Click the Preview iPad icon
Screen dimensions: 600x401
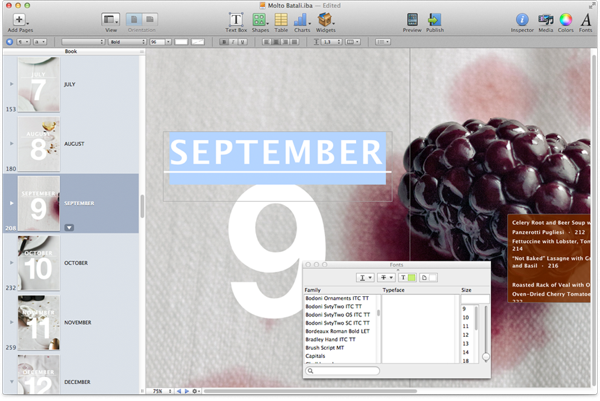click(412, 20)
